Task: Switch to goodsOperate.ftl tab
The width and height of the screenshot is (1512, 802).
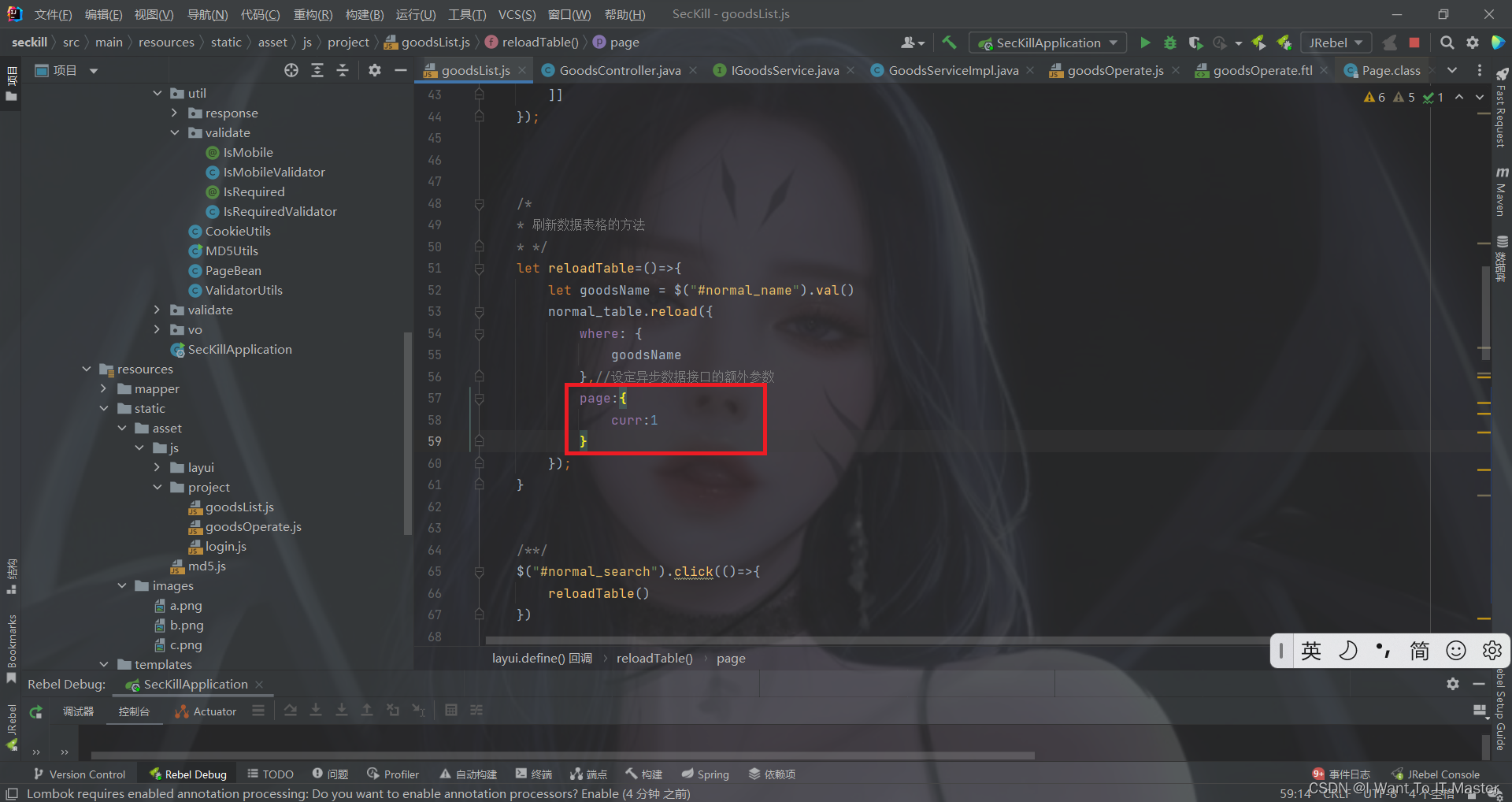Action: point(1262,70)
